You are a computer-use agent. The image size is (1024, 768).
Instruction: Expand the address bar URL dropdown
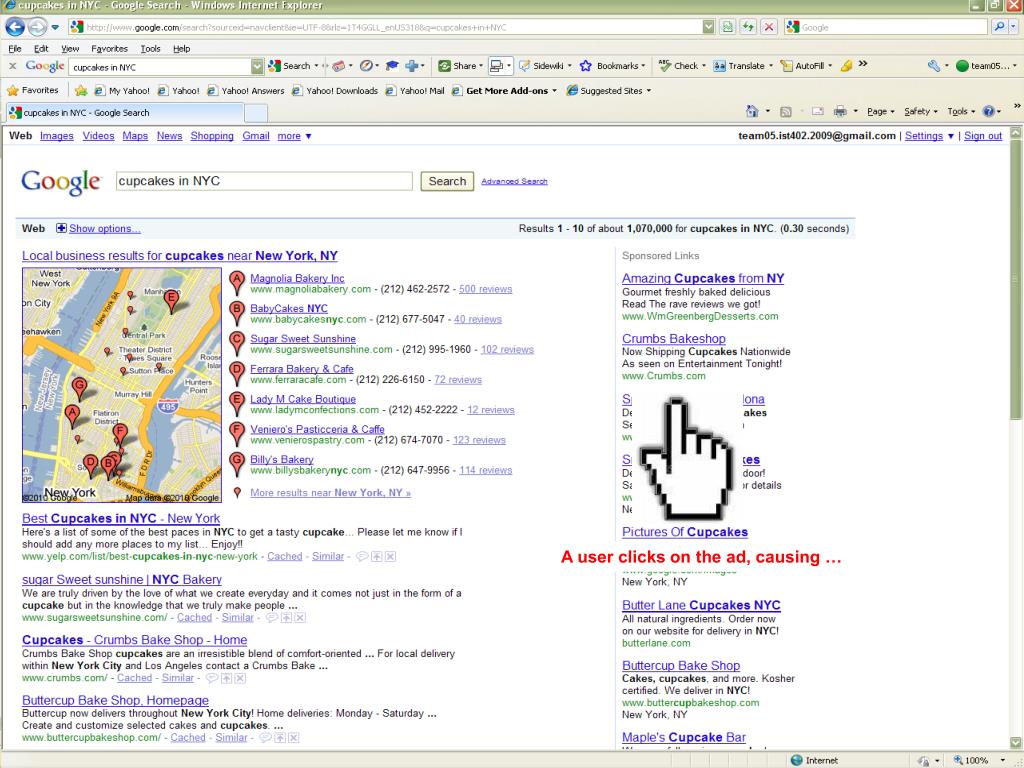coord(709,27)
